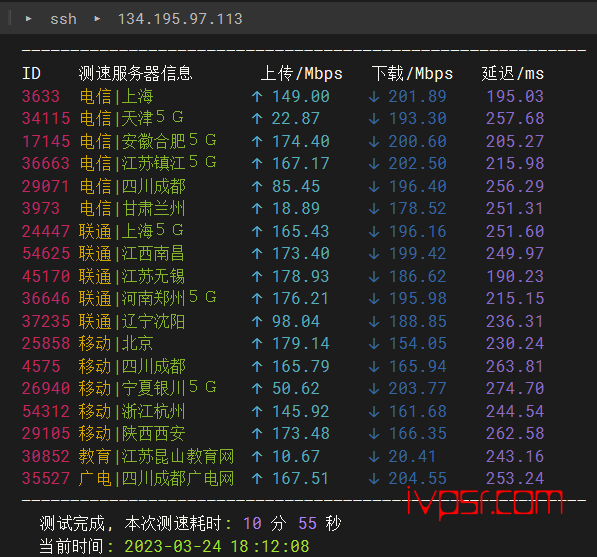Click server ID 3633

41,96
